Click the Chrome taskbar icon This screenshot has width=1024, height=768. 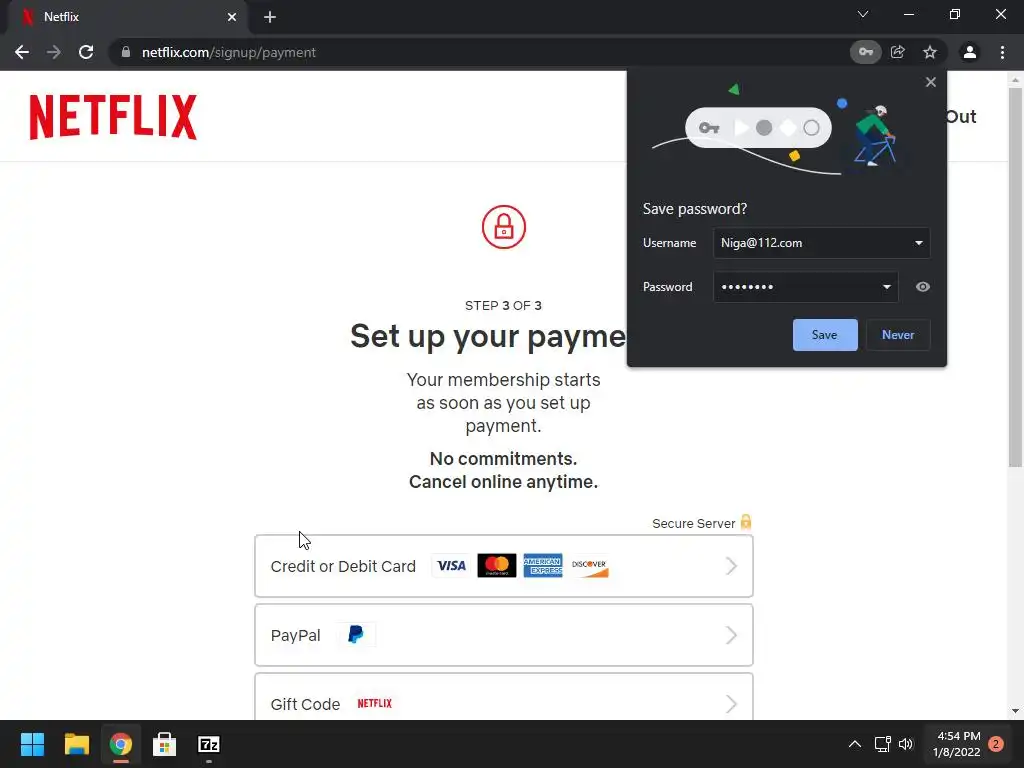pyautogui.click(x=121, y=744)
